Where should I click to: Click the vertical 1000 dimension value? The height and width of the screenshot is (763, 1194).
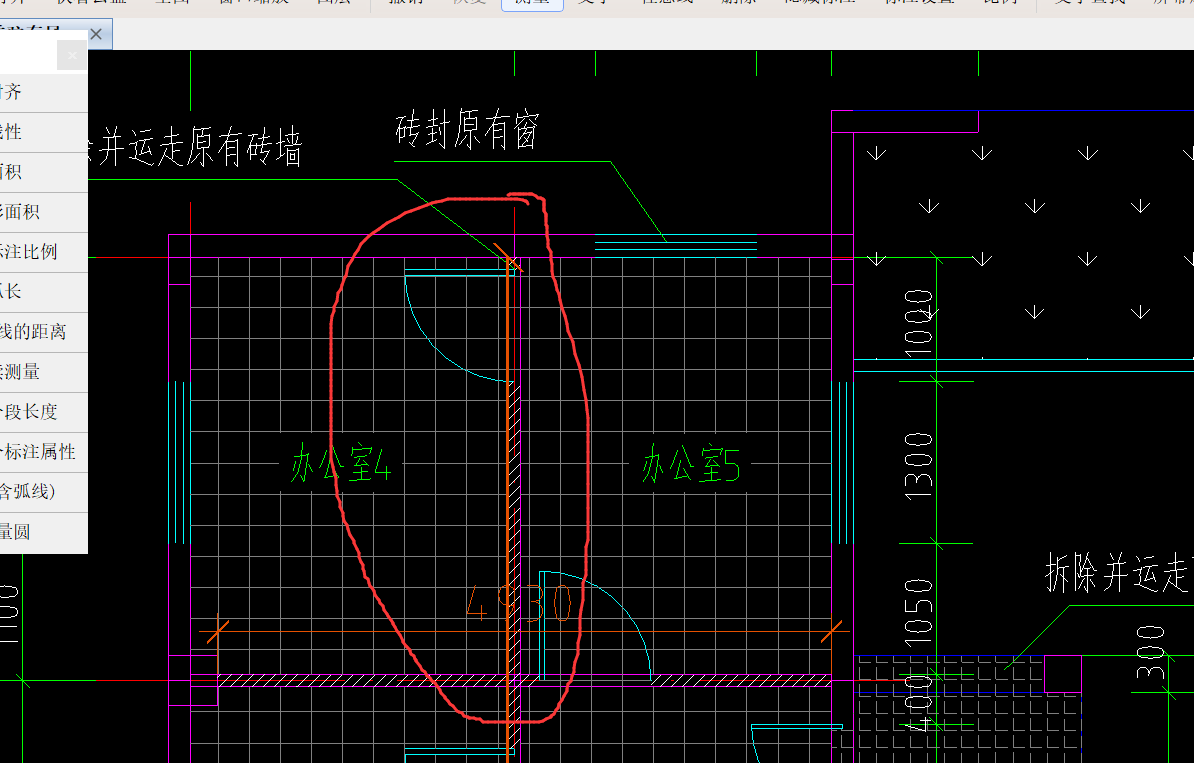pos(918,323)
